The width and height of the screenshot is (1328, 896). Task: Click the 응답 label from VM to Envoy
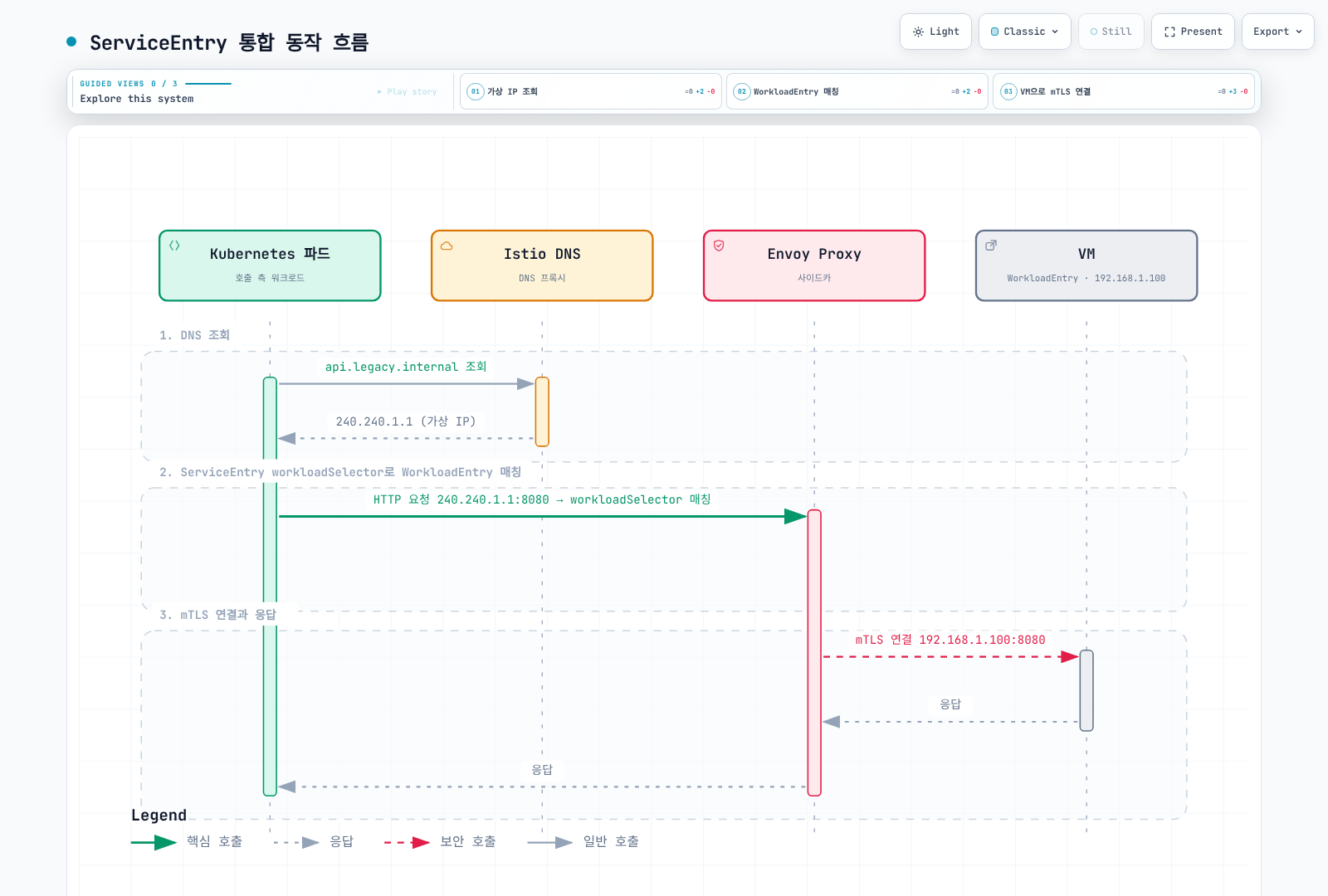950,704
